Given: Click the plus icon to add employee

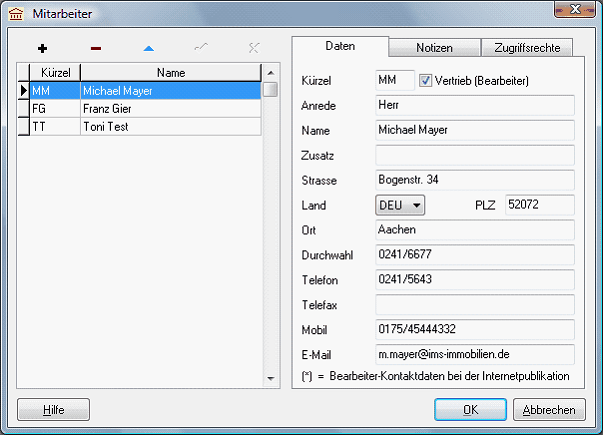Looking at the screenshot, I should tap(42, 48).
